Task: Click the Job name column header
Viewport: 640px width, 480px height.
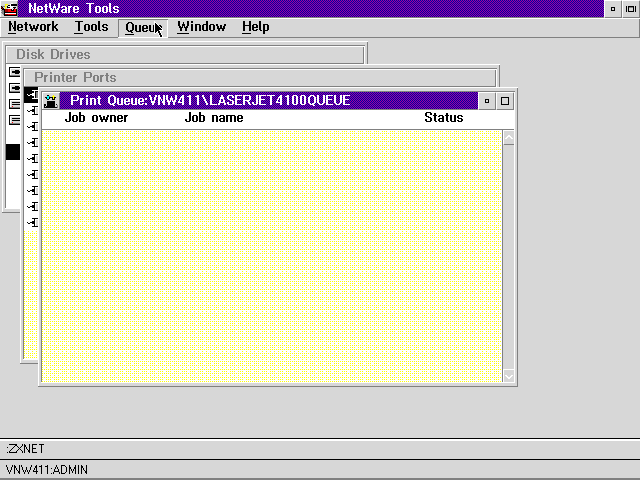Action: tap(214, 118)
